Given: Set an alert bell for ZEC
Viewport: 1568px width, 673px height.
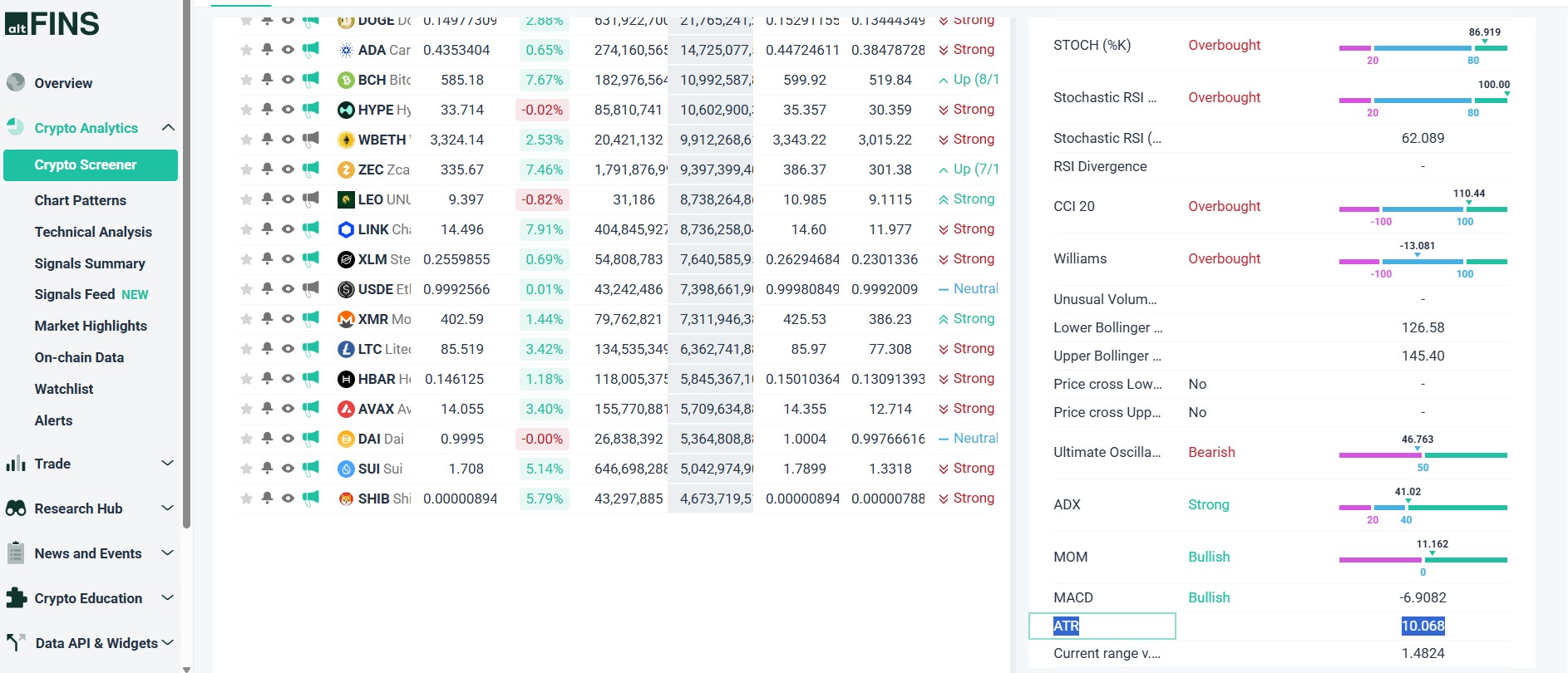Looking at the screenshot, I should point(267,169).
